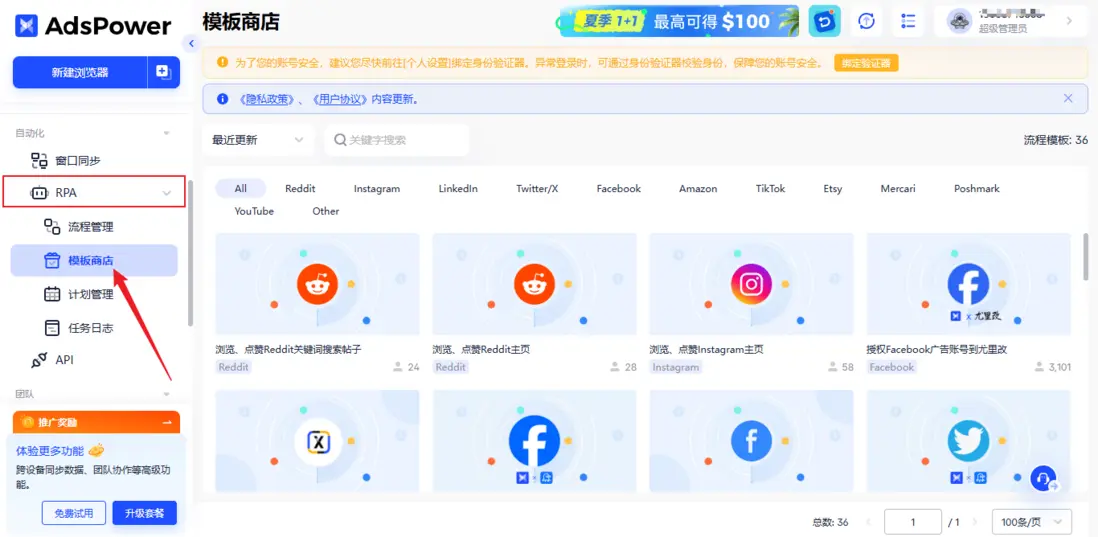Collapse the 团队 section arrow
Viewport: 1098px width, 537px height.
[x=167, y=394]
